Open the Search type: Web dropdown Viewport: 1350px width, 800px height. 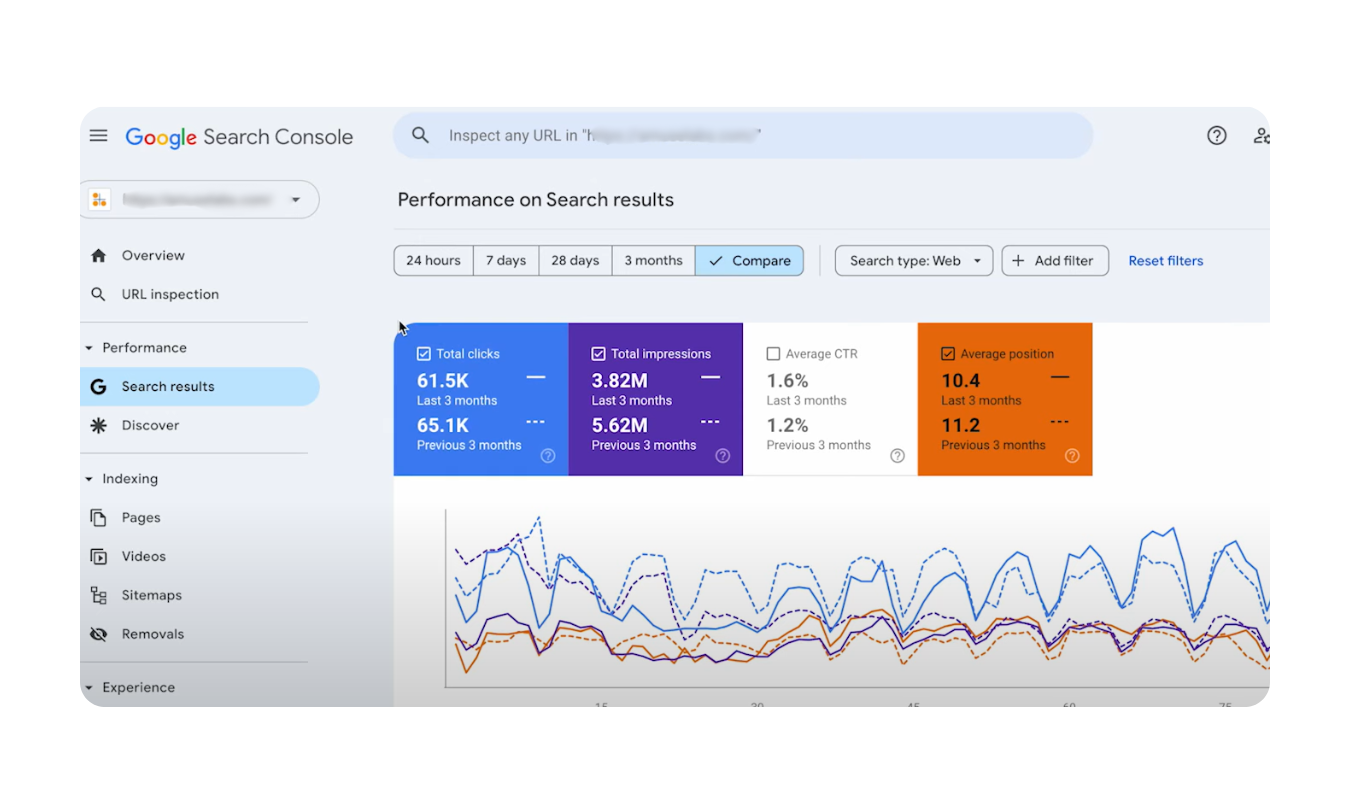[914, 260]
